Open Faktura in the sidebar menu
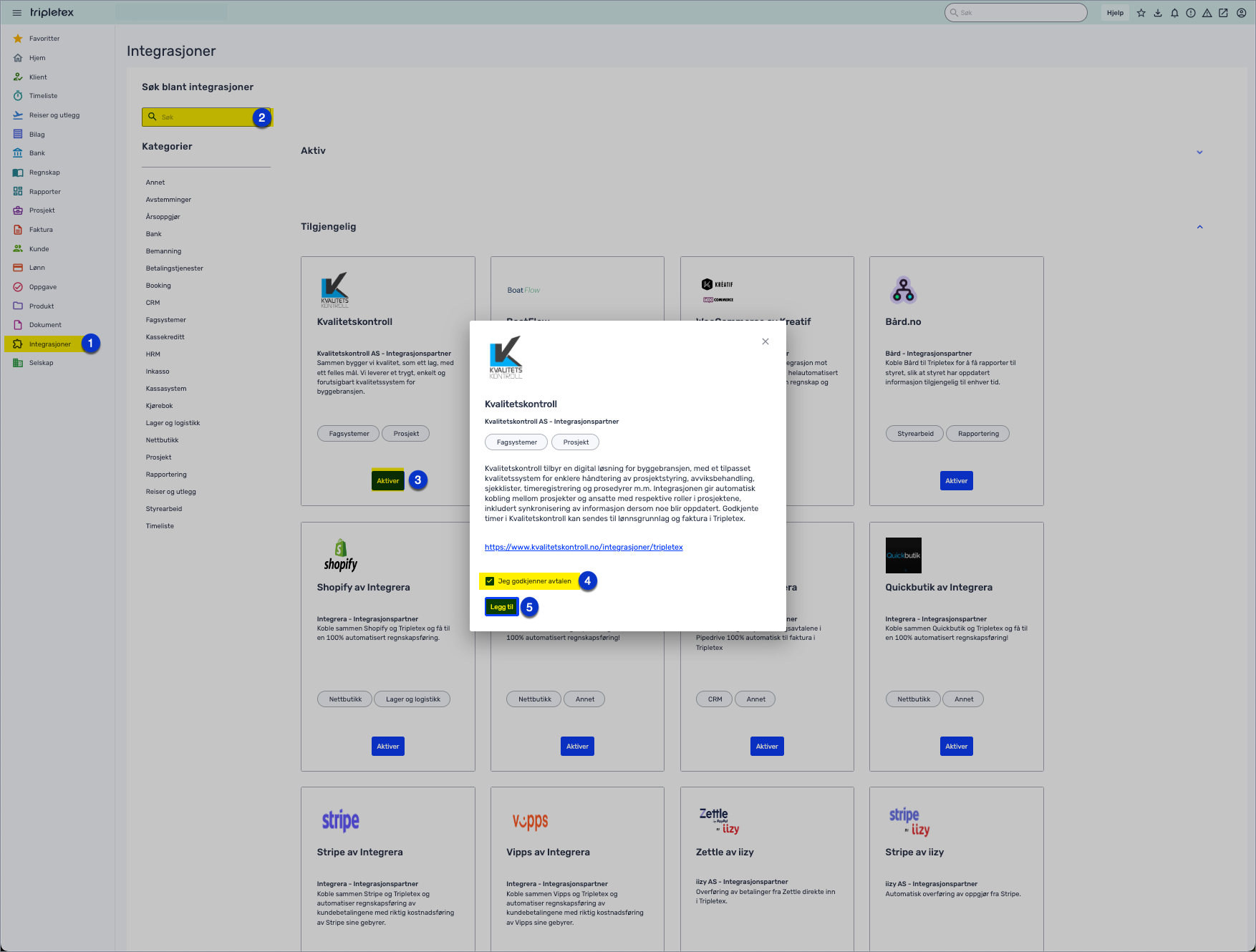The image size is (1256, 952). tap(41, 230)
